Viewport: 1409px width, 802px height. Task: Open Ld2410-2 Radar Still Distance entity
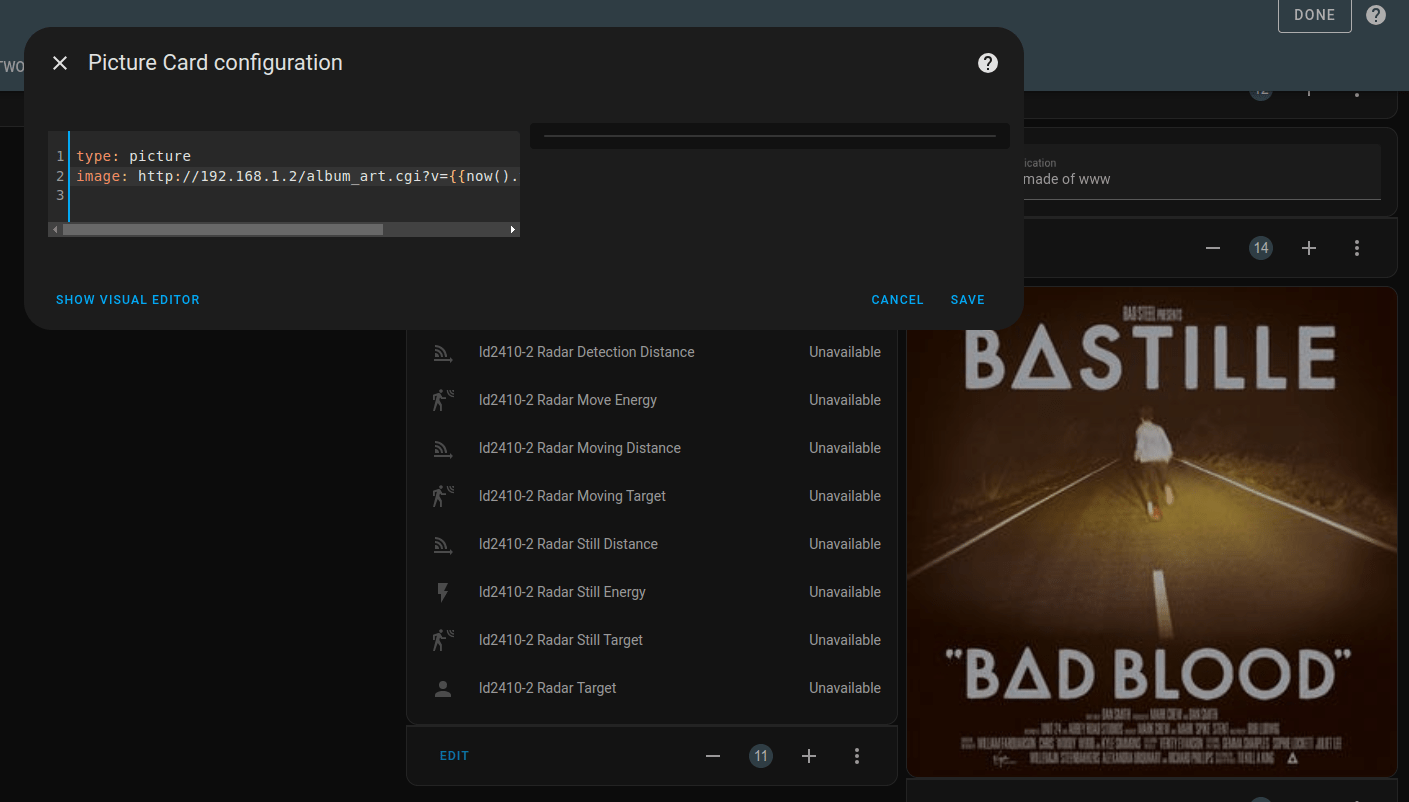[568, 544]
